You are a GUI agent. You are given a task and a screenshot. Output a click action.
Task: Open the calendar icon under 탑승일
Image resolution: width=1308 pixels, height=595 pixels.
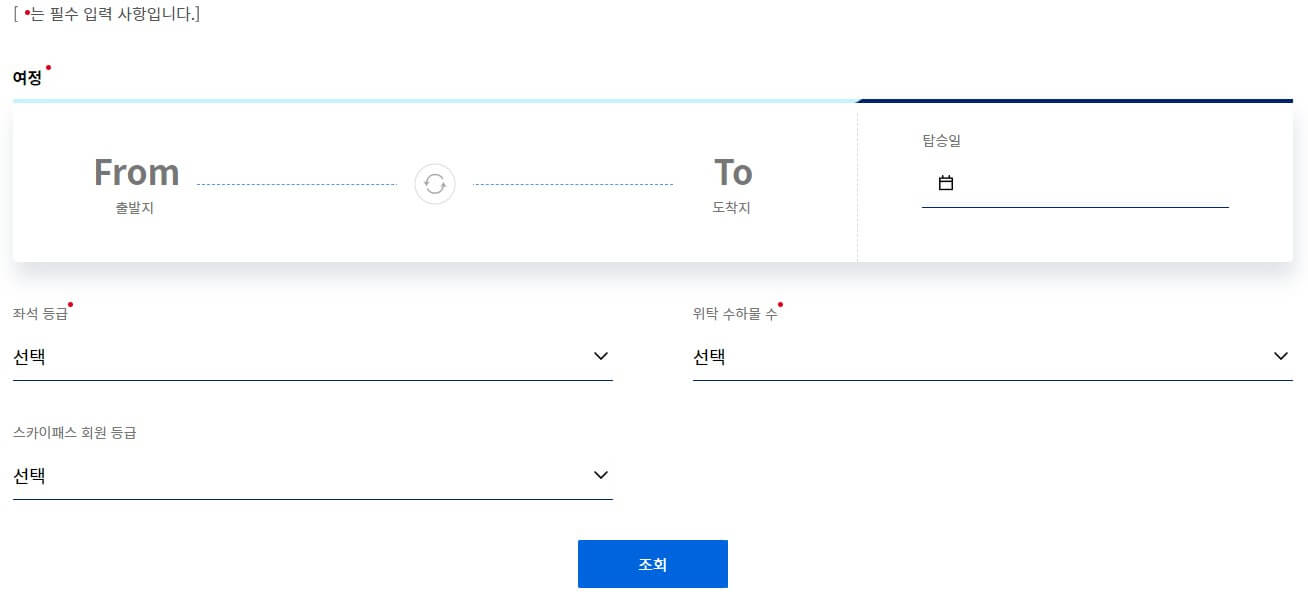[944, 182]
